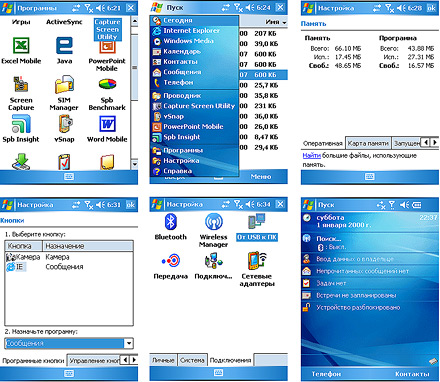The image size is (440, 382).
Task: Open Контакты from Start menu
Action: [x=195, y=62]
